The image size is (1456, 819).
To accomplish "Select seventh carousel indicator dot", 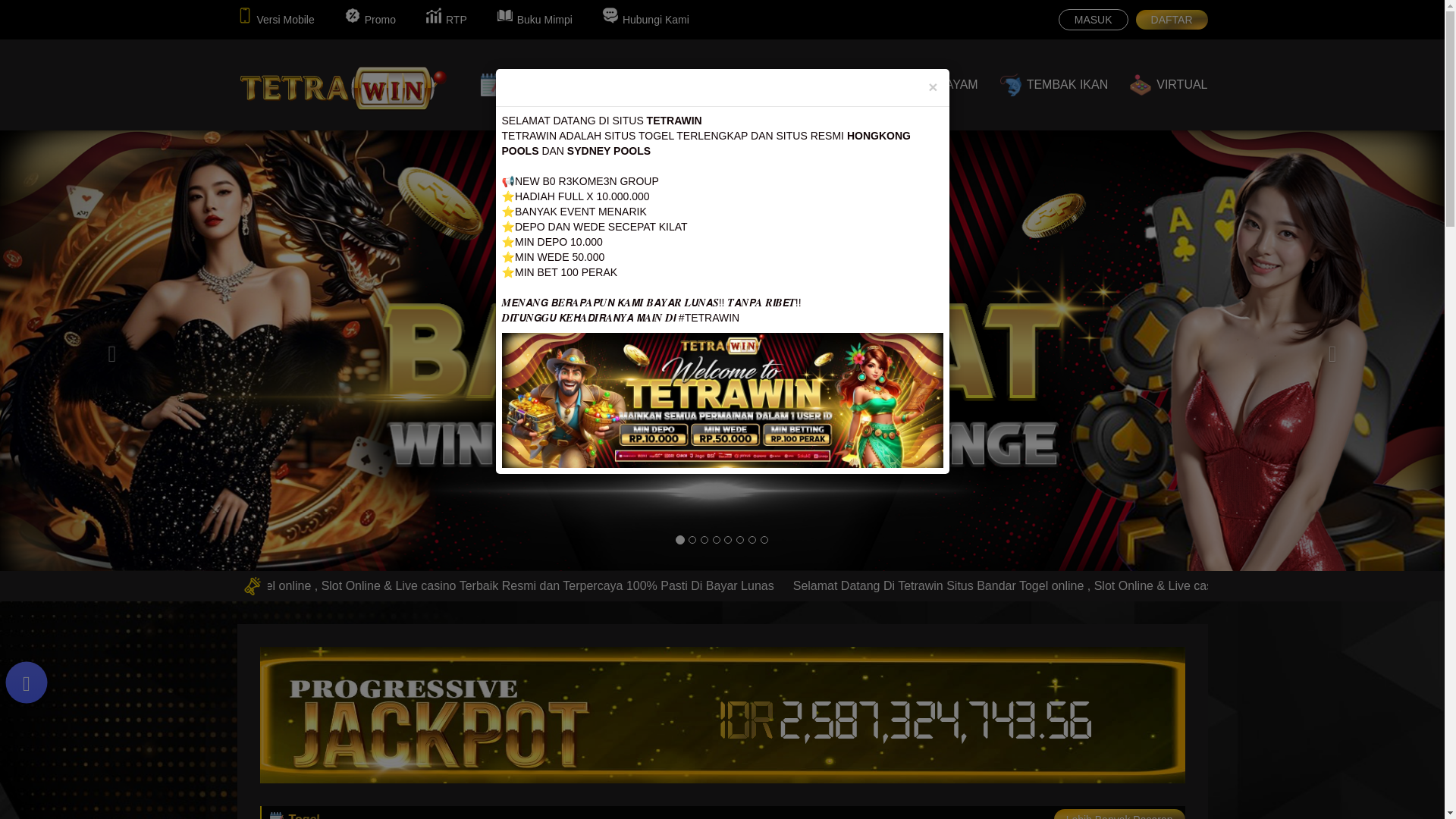I will coord(752,540).
